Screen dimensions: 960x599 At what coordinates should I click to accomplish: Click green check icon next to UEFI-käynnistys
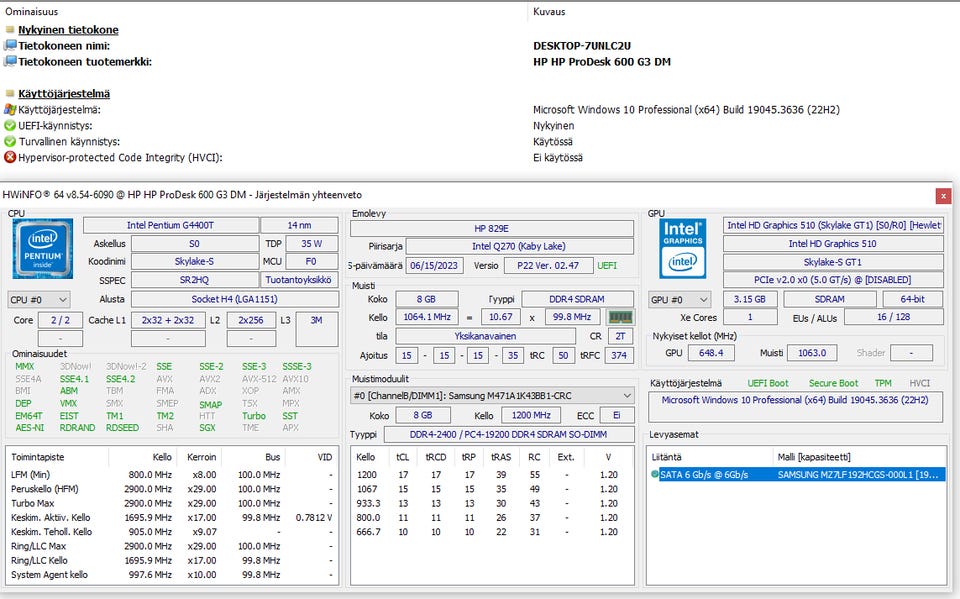click(x=10, y=126)
